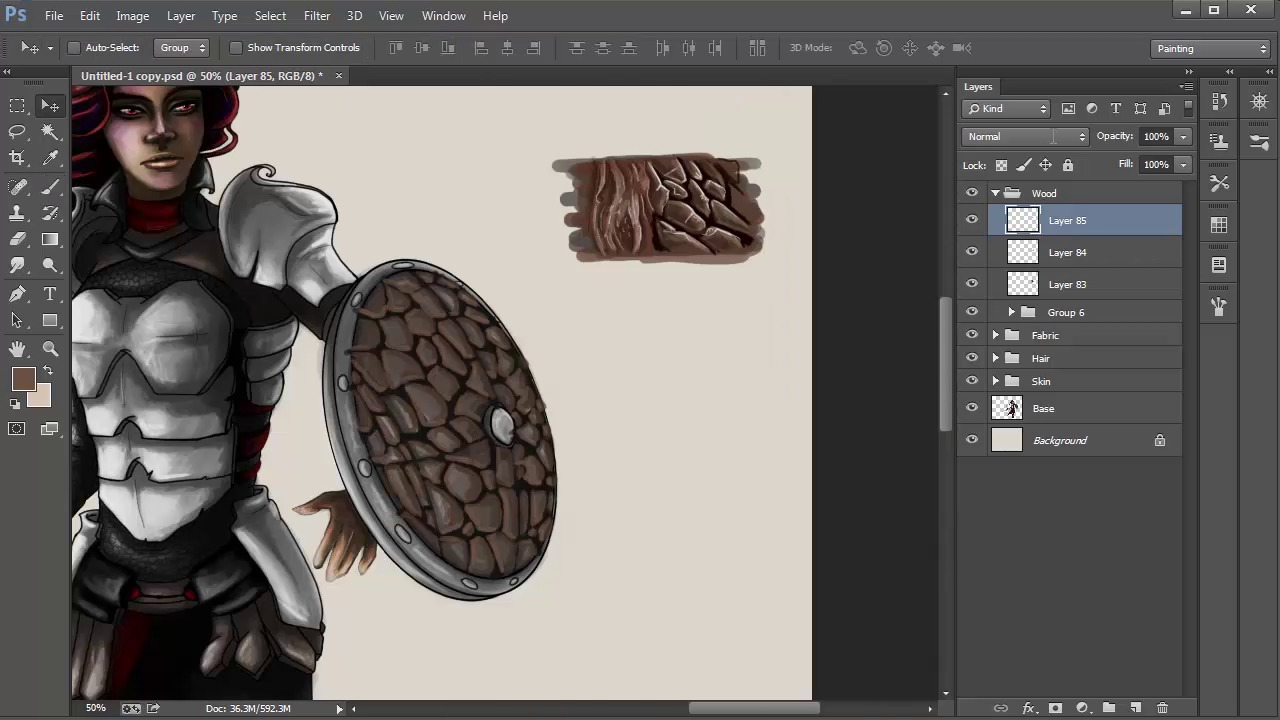
Task: Click the brown foreground color swatch
Action: click(x=23, y=379)
